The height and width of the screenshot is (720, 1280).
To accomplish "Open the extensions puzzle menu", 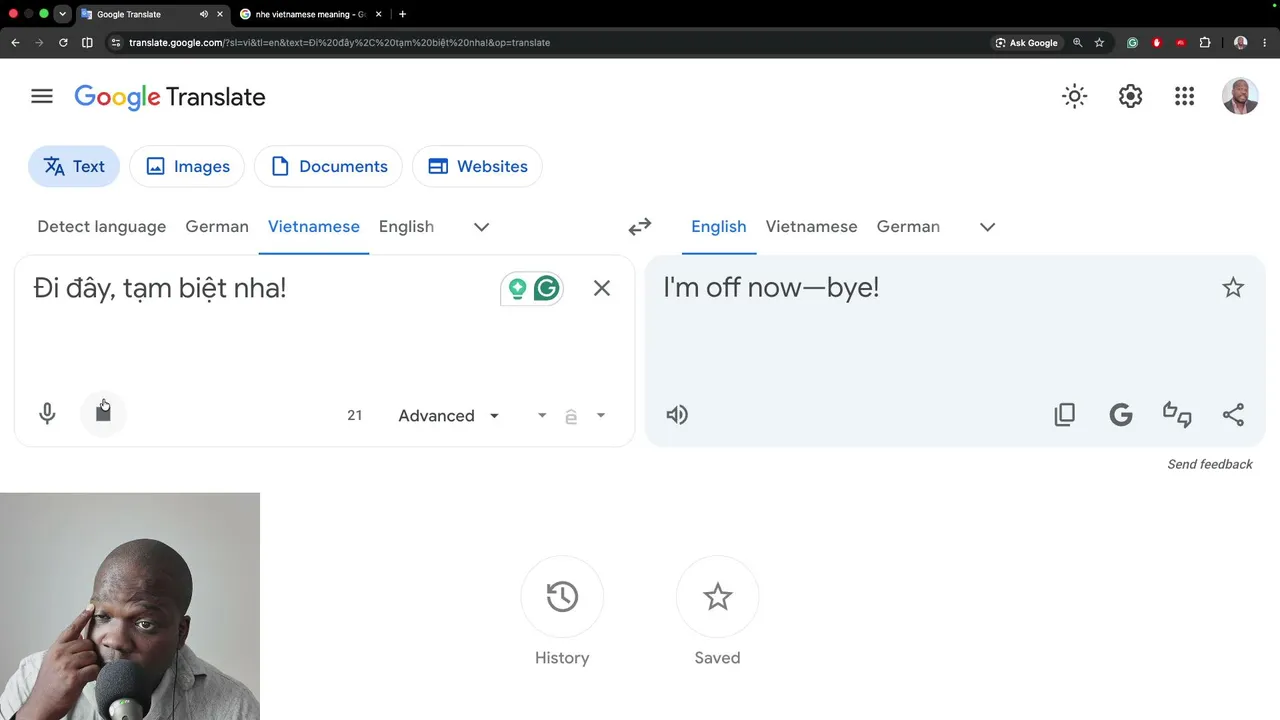I will (x=1205, y=43).
